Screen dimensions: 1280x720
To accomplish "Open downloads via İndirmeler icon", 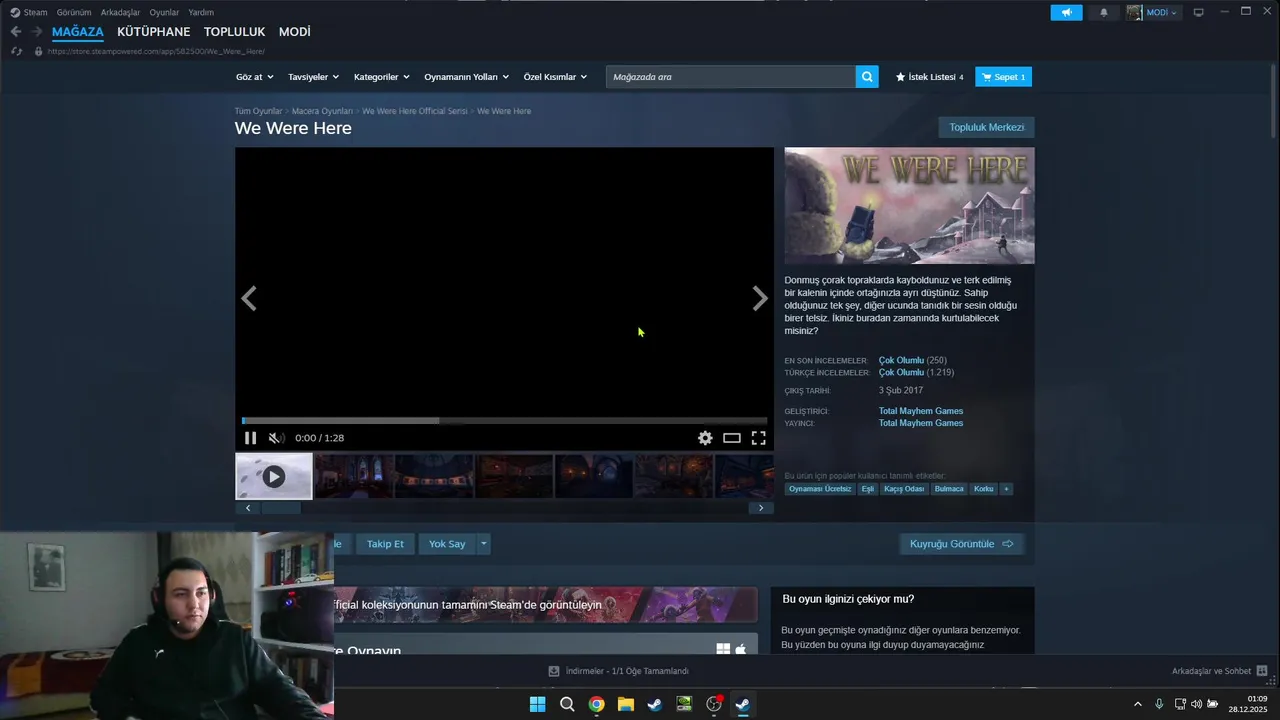I will click(x=553, y=671).
